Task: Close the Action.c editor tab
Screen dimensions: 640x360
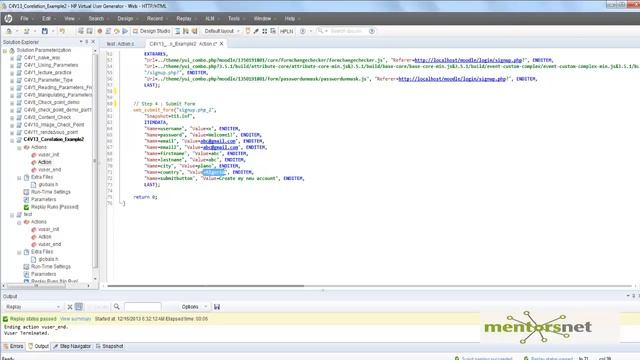Action: pos(222,44)
